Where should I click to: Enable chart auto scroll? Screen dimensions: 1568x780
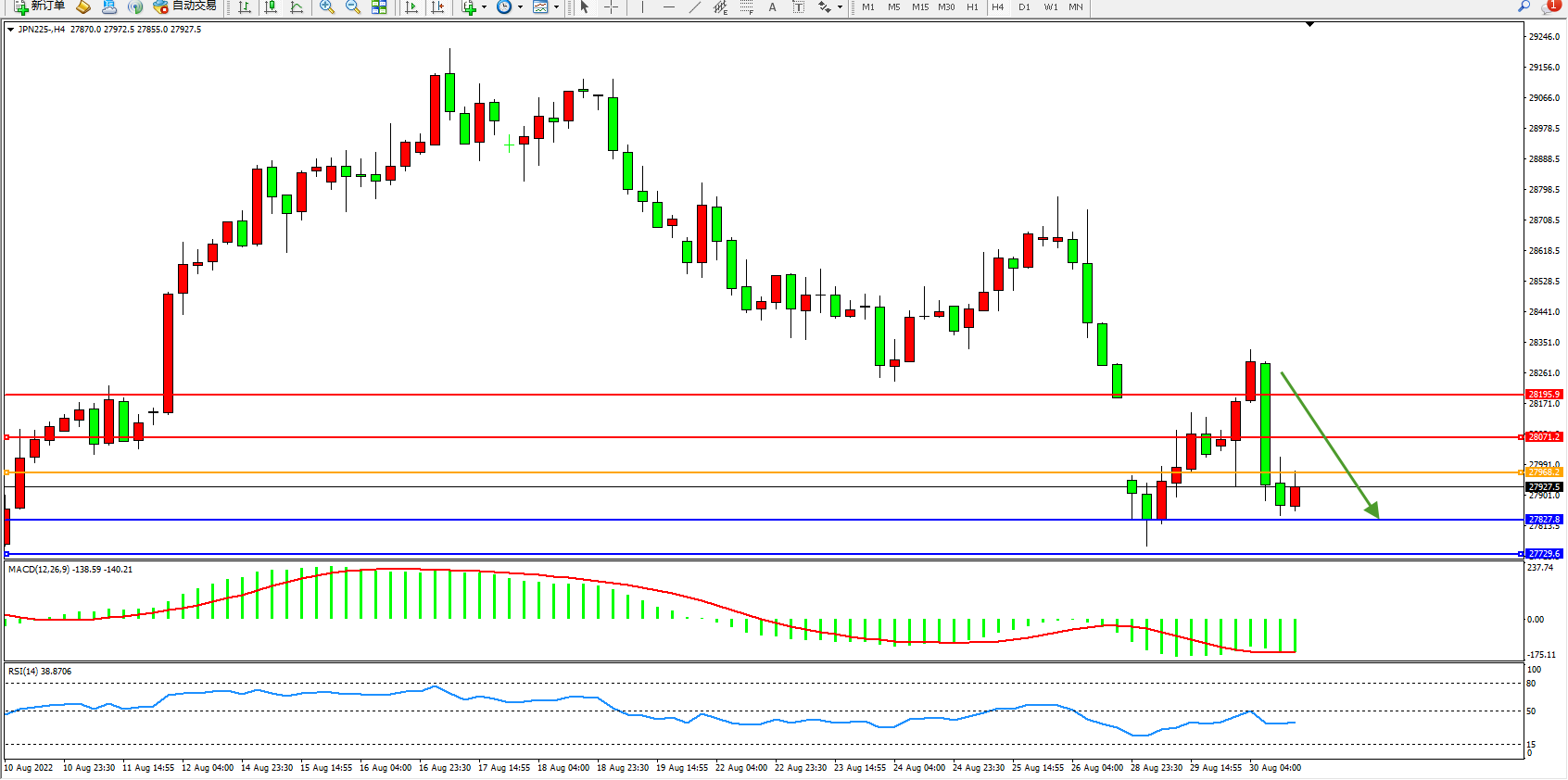point(412,7)
